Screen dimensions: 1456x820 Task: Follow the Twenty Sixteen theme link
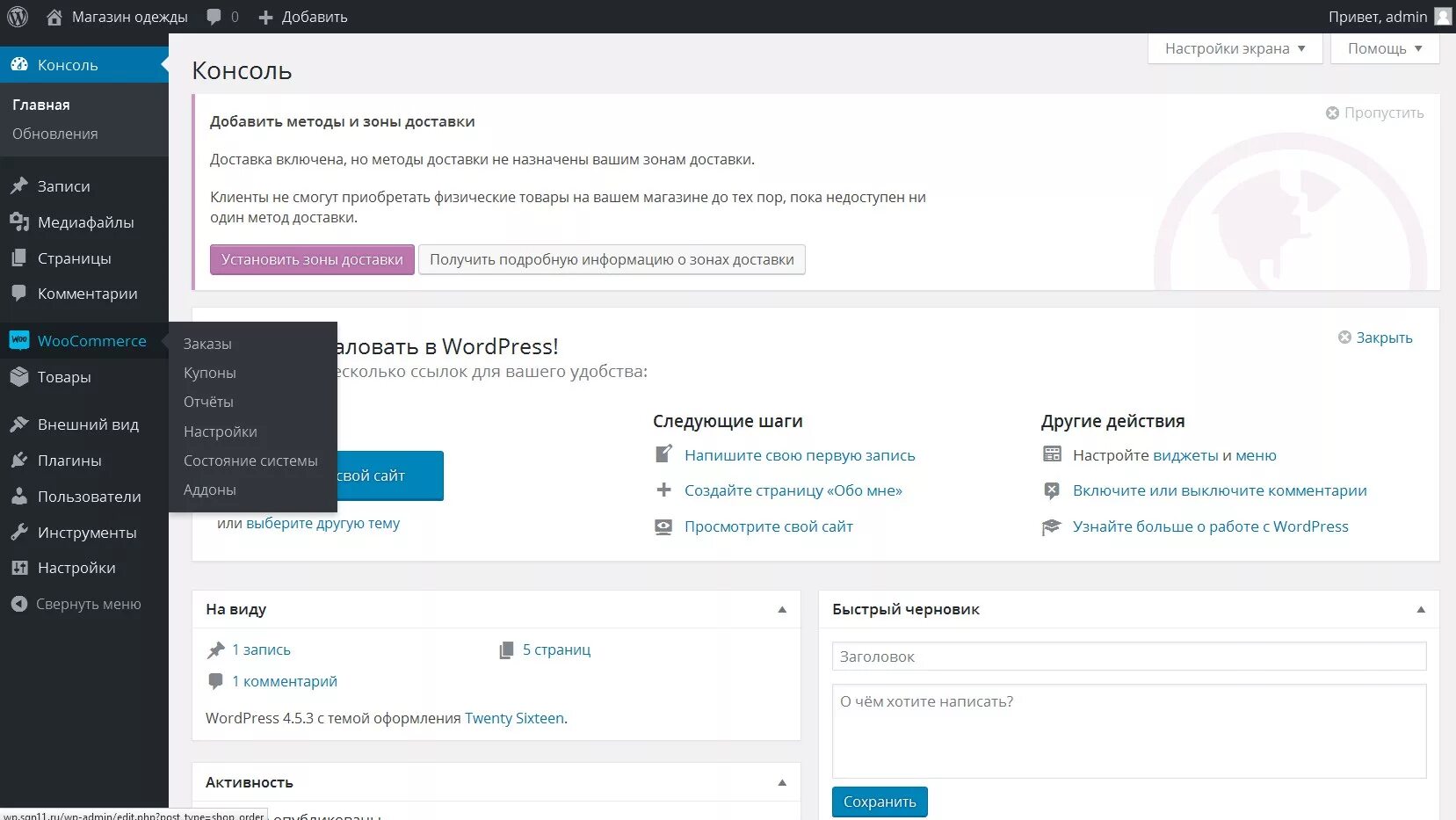(x=514, y=718)
